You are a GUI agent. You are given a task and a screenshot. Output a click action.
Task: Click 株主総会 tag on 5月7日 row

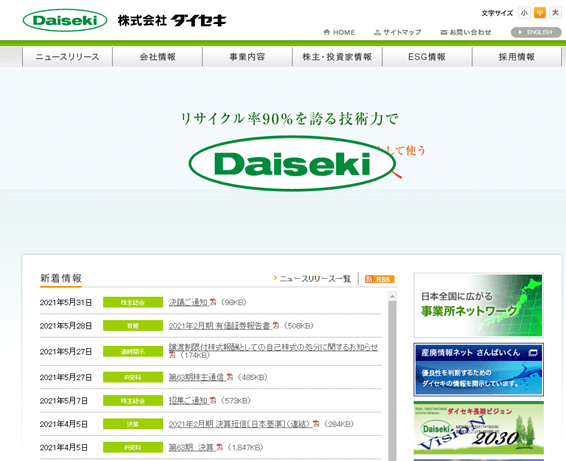pyautogui.click(x=133, y=401)
